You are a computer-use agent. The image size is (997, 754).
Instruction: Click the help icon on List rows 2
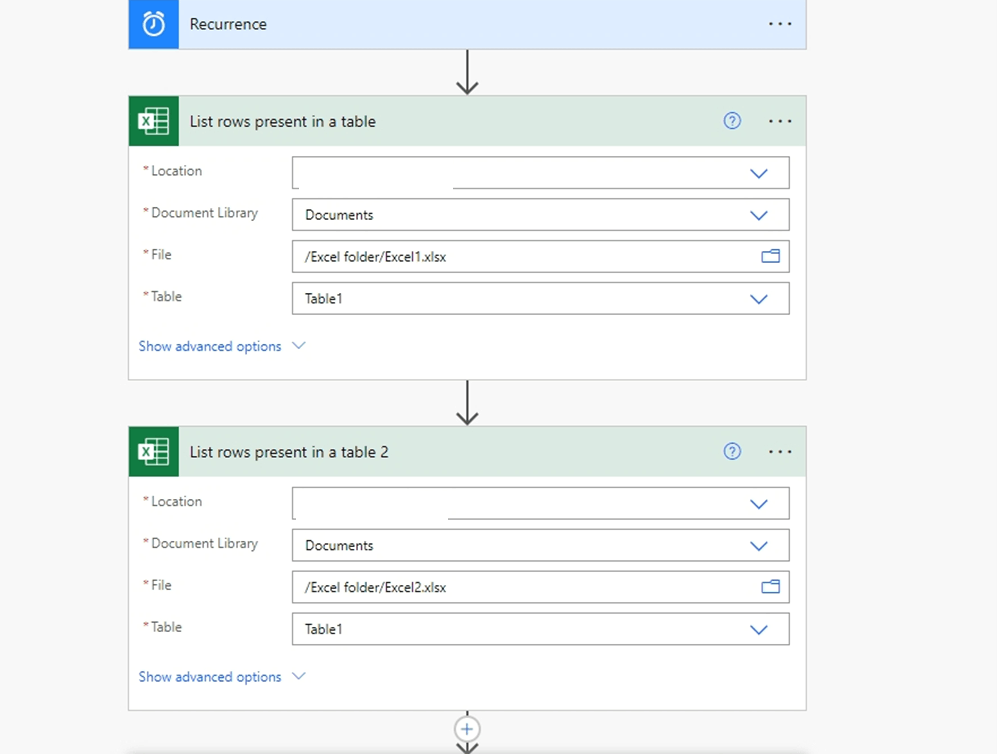coord(731,451)
